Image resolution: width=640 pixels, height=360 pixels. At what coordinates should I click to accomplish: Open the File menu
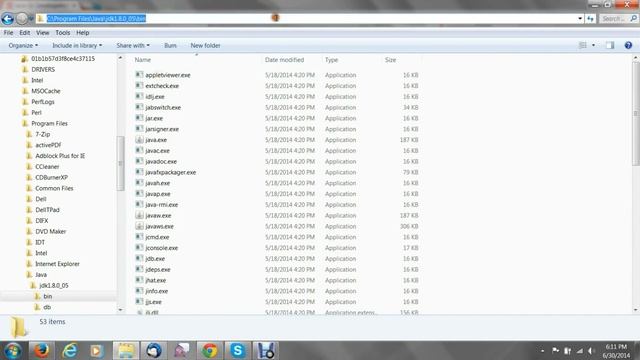8,33
